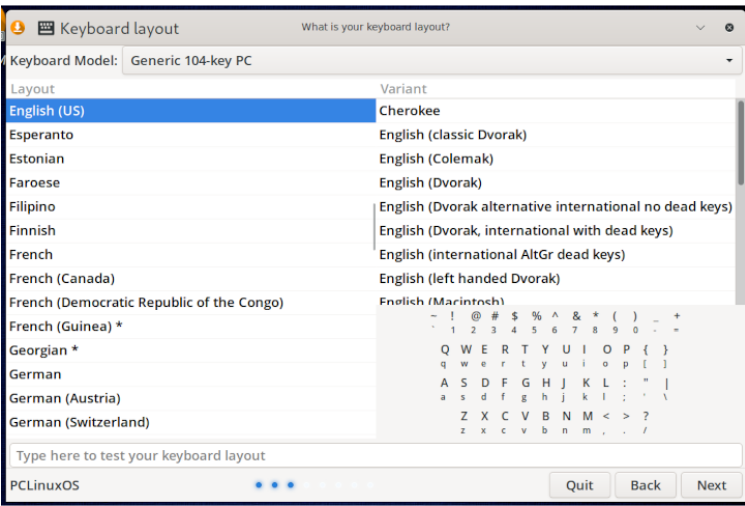The image size is (745, 506).
Task: Click the third progress step dot
Action: [x=291, y=485]
